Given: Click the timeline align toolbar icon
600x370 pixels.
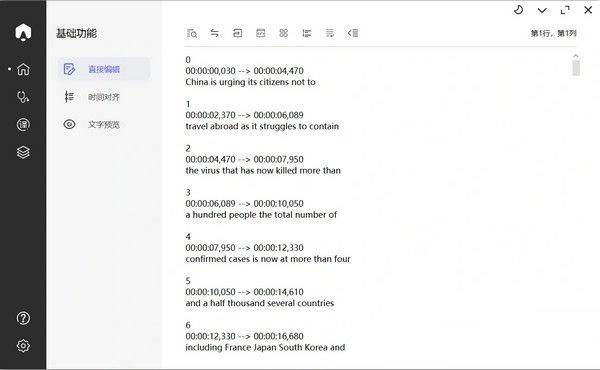Looking at the screenshot, I should point(307,33).
